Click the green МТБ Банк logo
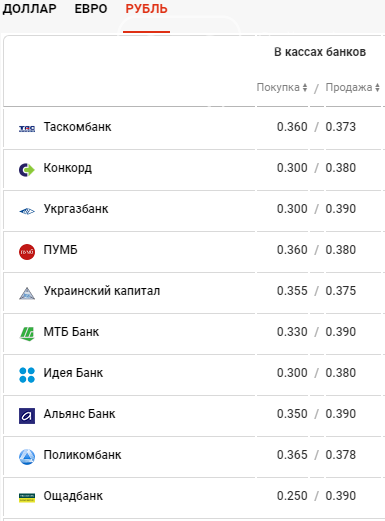The image size is (385, 521). (x=27, y=334)
